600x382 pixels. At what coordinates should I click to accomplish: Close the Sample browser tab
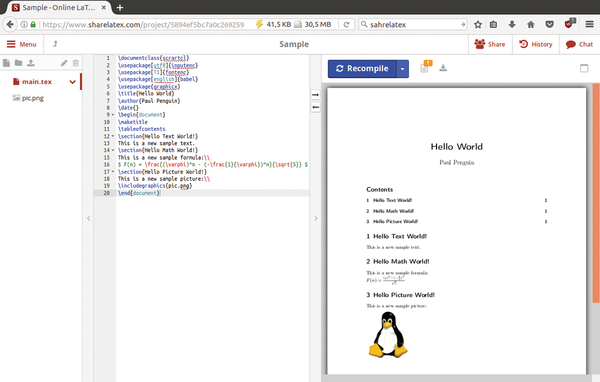tap(104, 8)
